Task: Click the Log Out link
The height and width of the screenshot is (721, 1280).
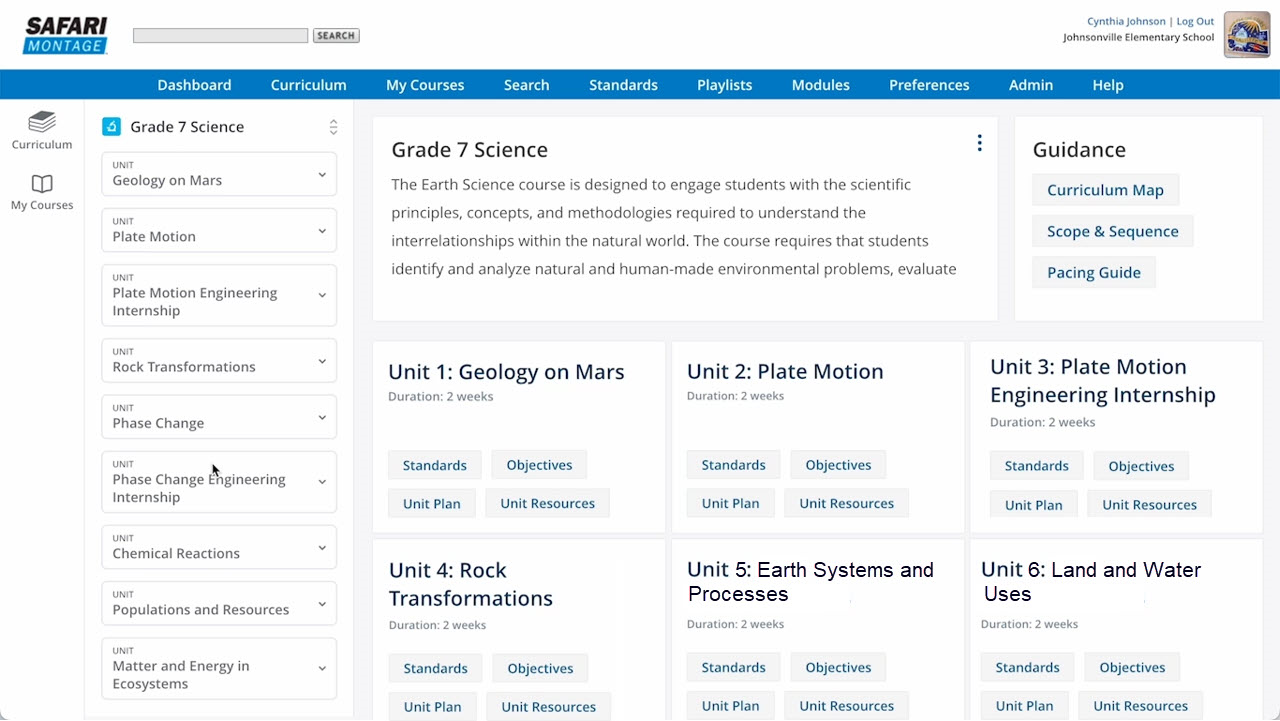Action: point(1195,21)
